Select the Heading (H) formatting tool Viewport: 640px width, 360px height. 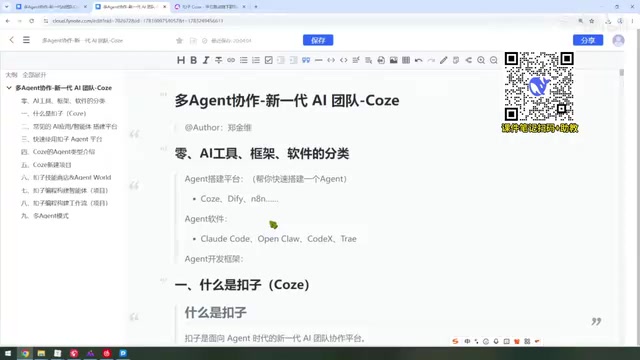coord(181,60)
